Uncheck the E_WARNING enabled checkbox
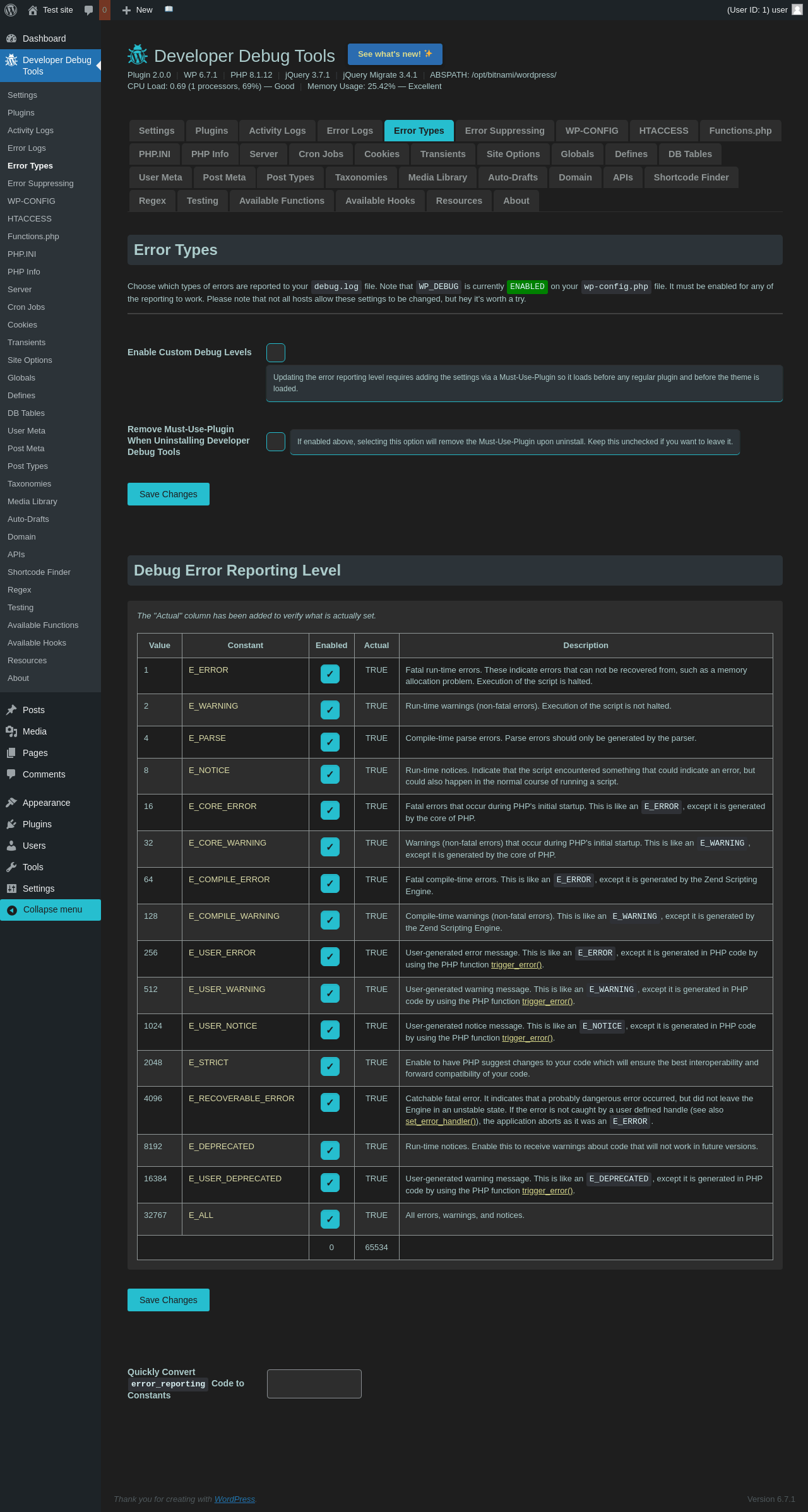808x1512 pixels. [x=330, y=710]
